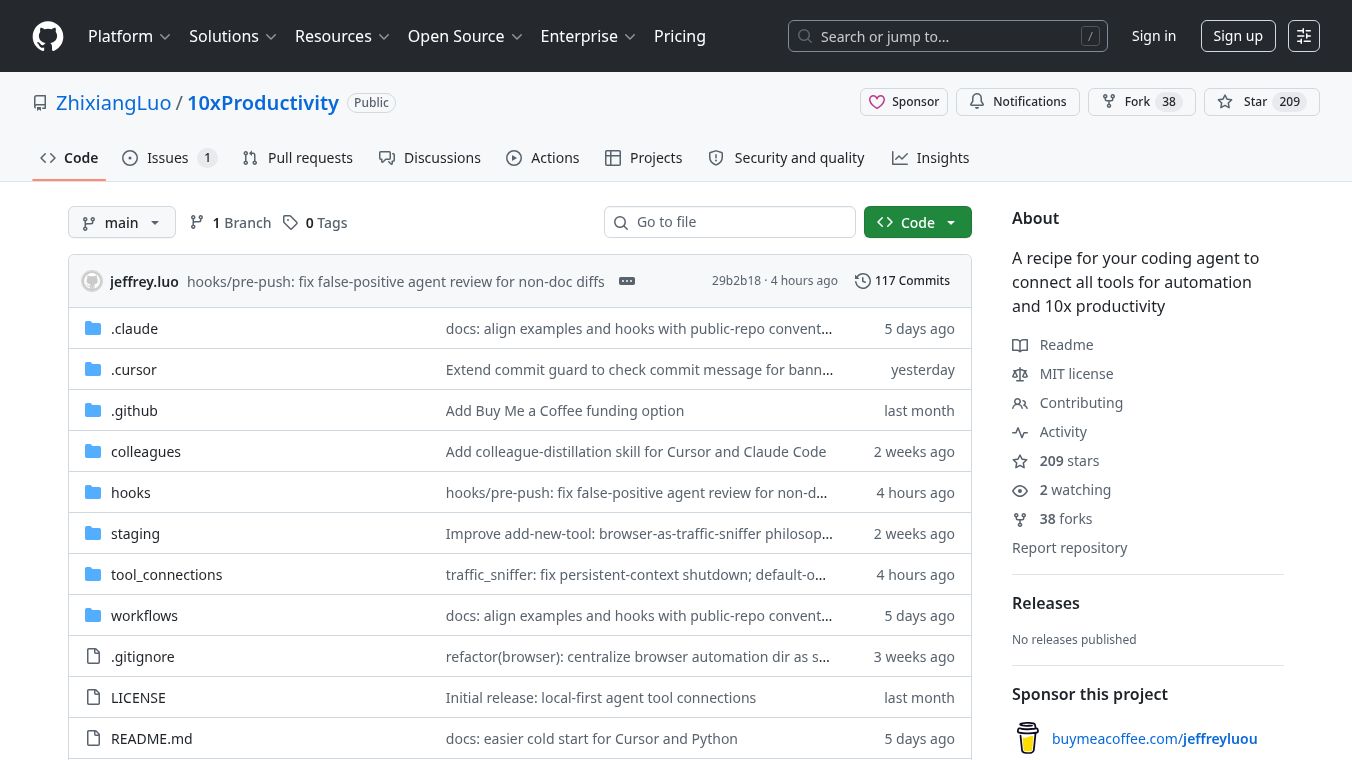Switch to the Issues tab
This screenshot has width=1352, height=760.
click(x=168, y=158)
